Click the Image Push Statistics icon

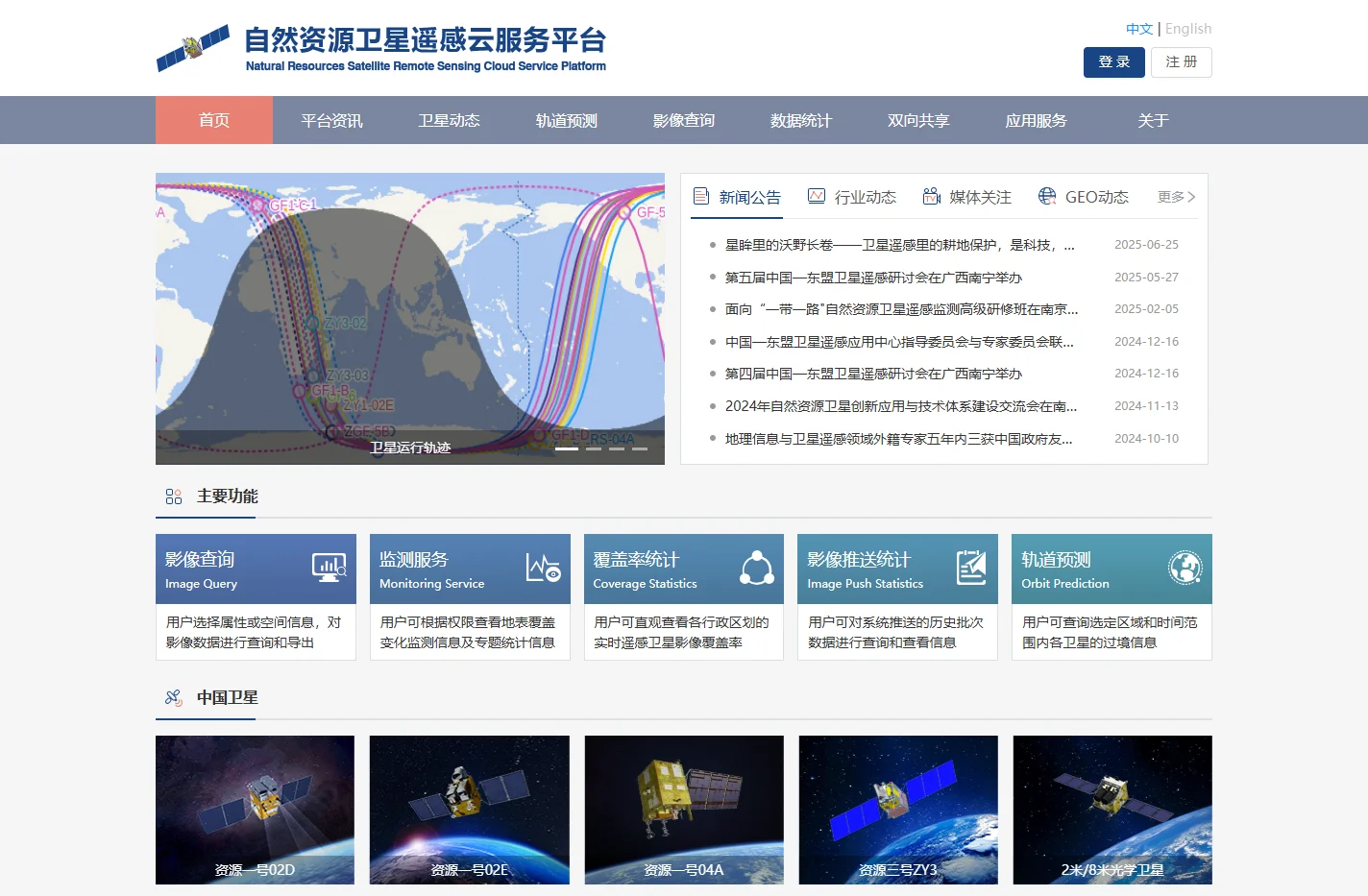[x=971, y=568]
